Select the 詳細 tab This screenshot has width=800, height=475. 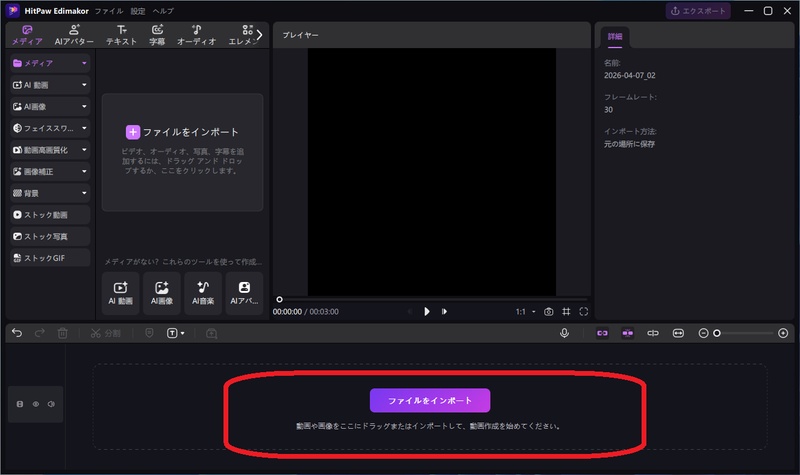point(615,37)
